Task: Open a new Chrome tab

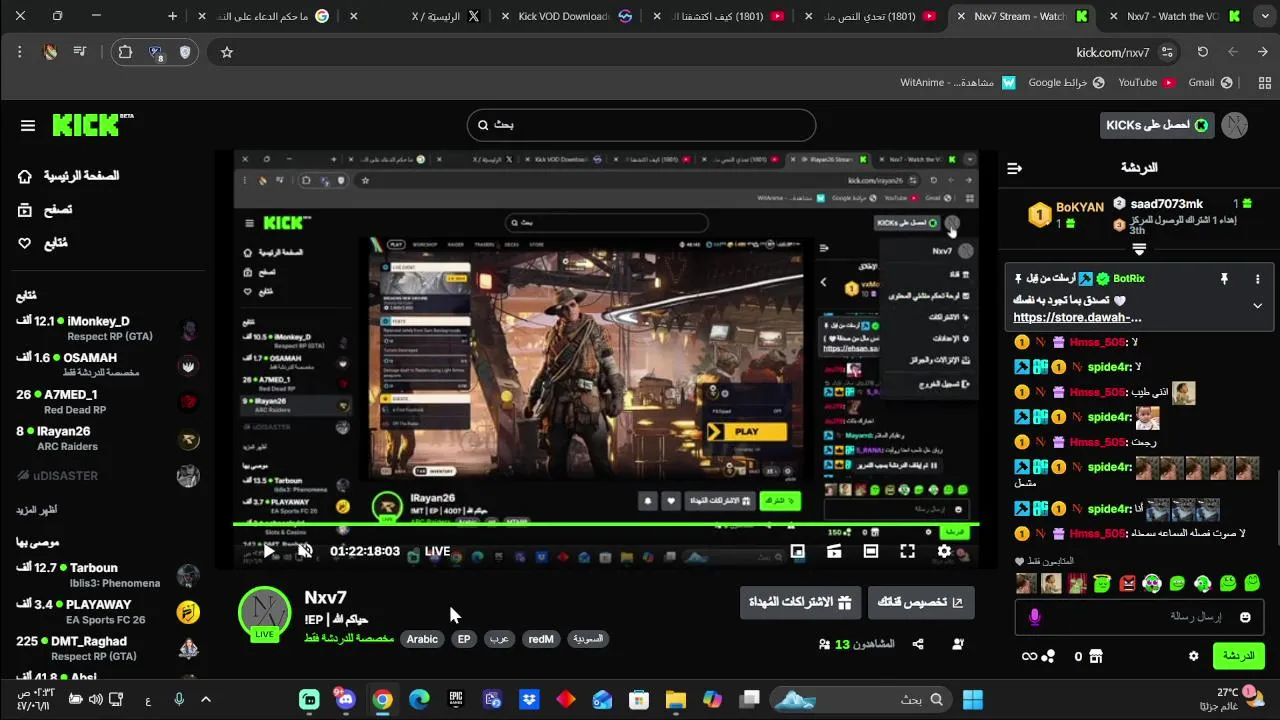Action: click(173, 16)
